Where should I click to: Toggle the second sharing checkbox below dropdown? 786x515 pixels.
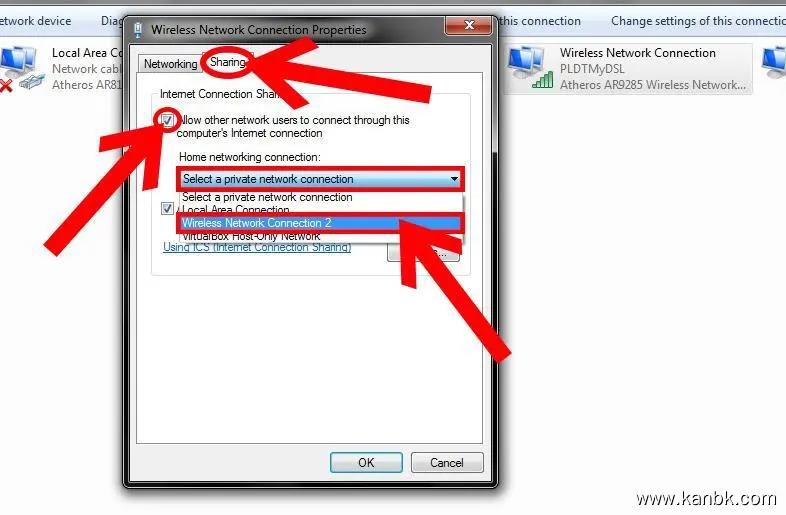(x=167, y=208)
